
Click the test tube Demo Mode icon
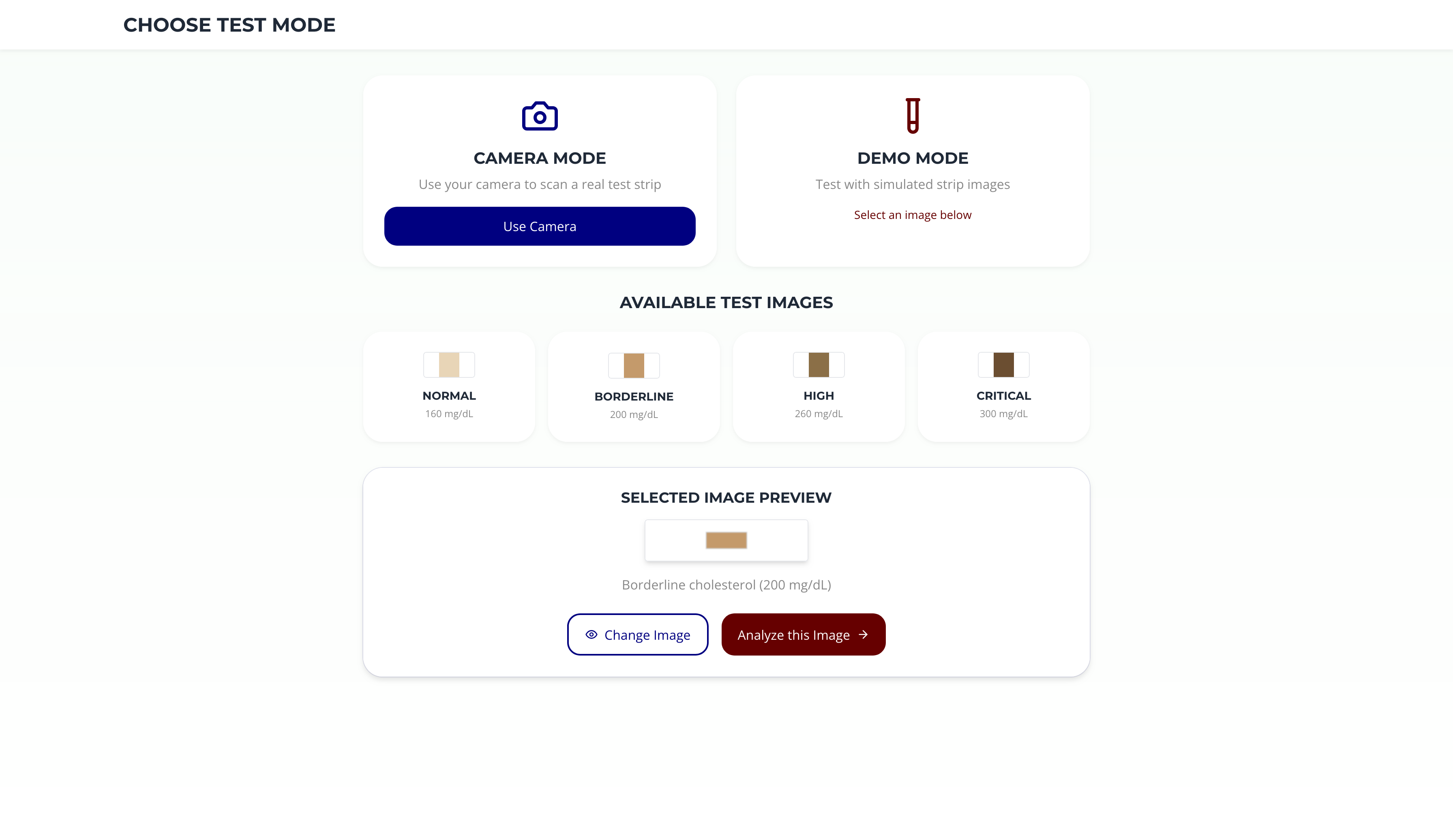[912, 115]
